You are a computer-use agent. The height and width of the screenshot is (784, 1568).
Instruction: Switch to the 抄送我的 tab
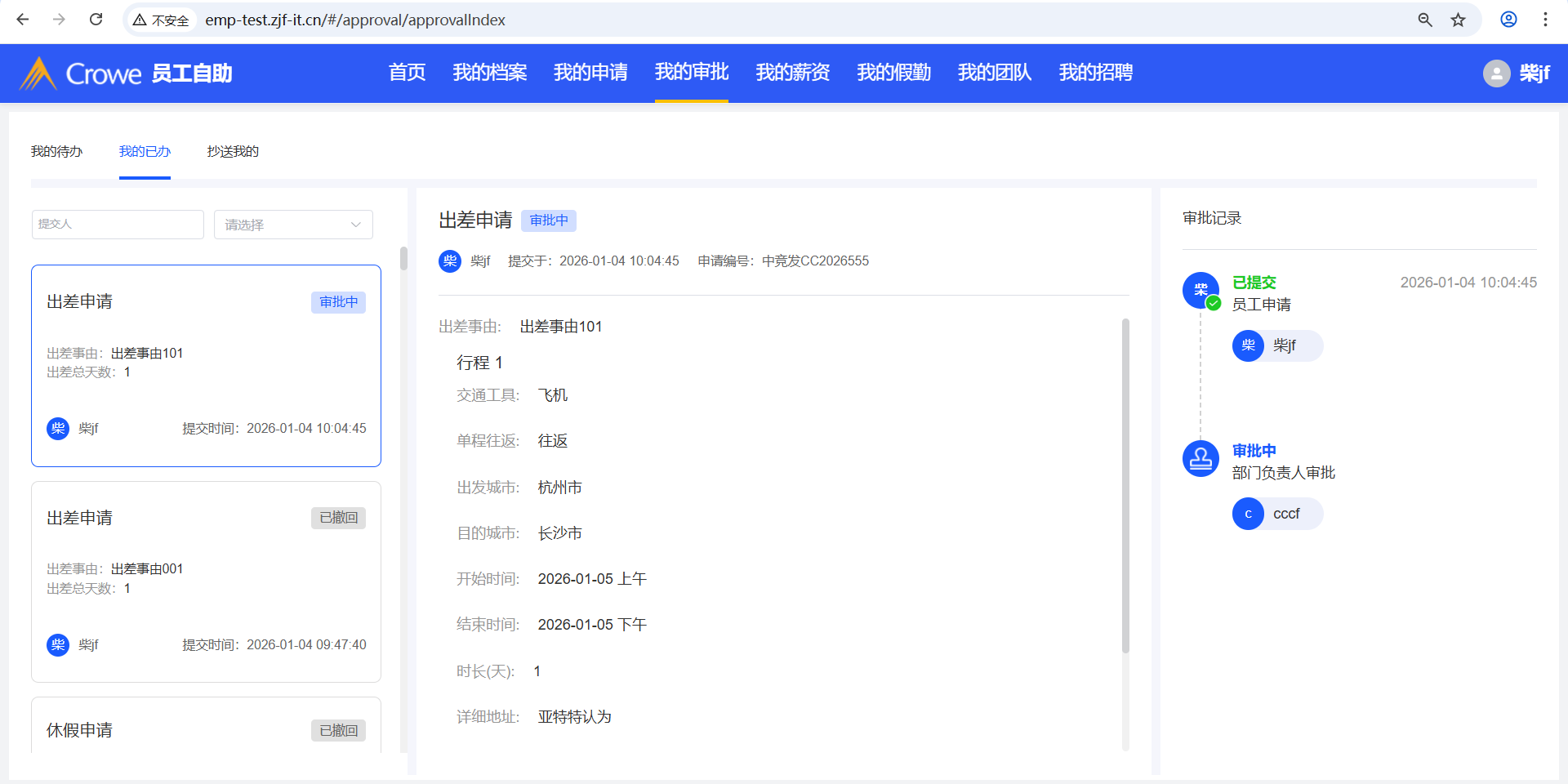click(x=233, y=151)
